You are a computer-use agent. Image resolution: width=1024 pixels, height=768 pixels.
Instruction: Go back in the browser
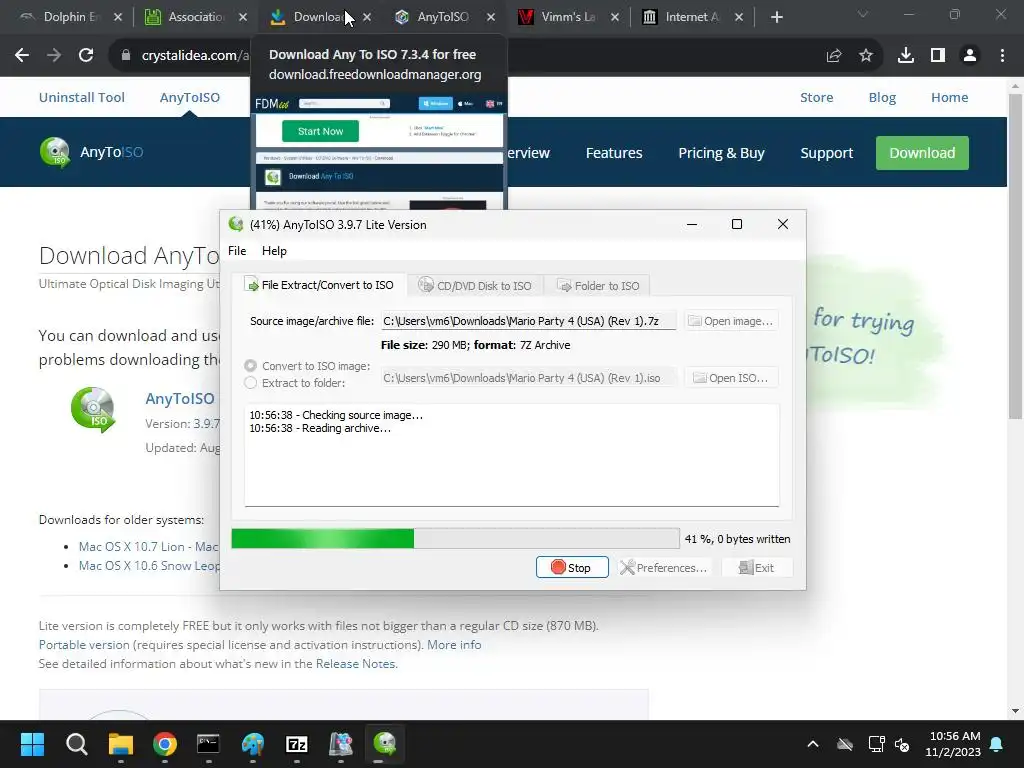pyautogui.click(x=22, y=56)
